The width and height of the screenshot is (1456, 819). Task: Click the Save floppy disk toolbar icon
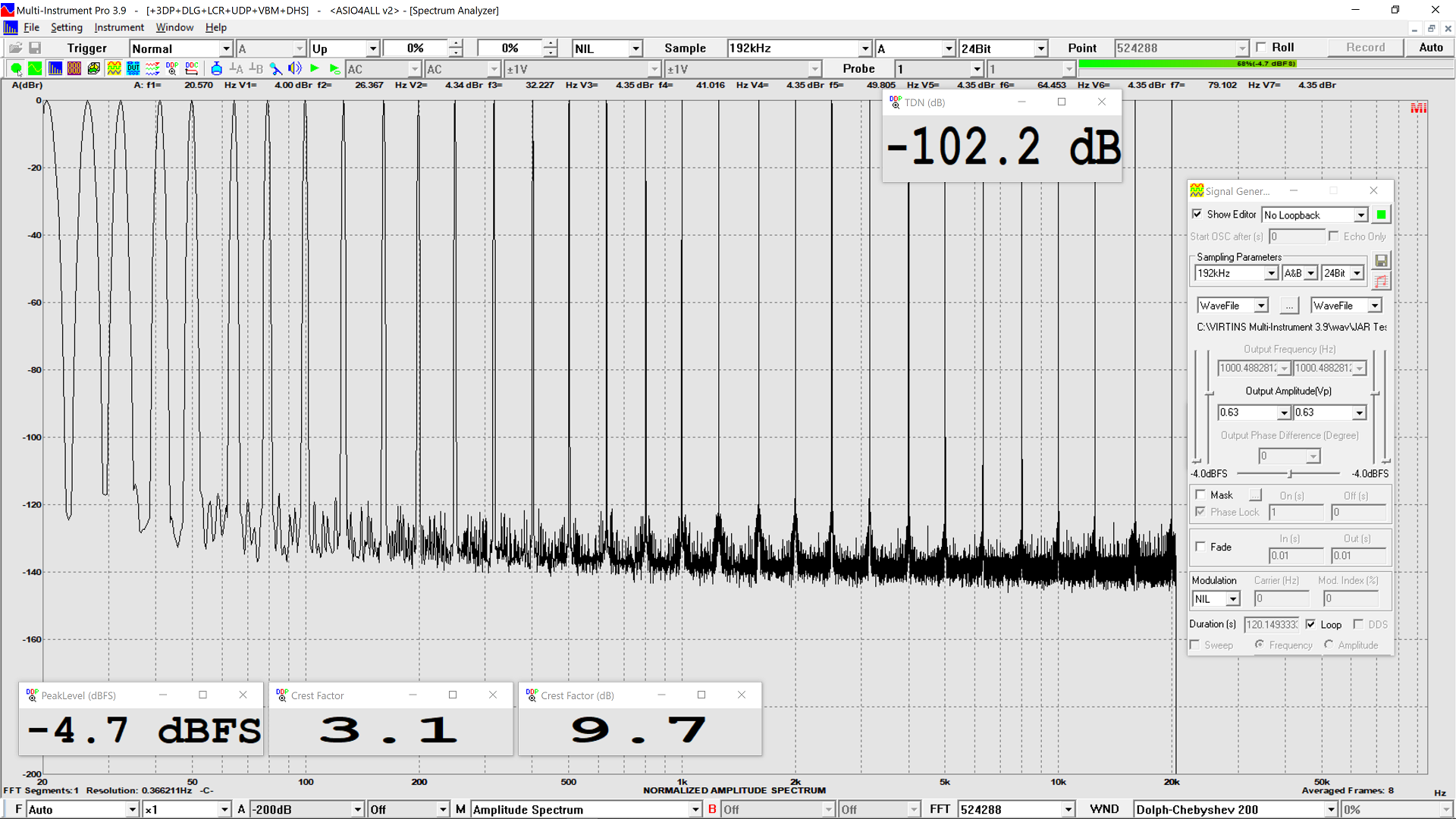coord(35,48)
